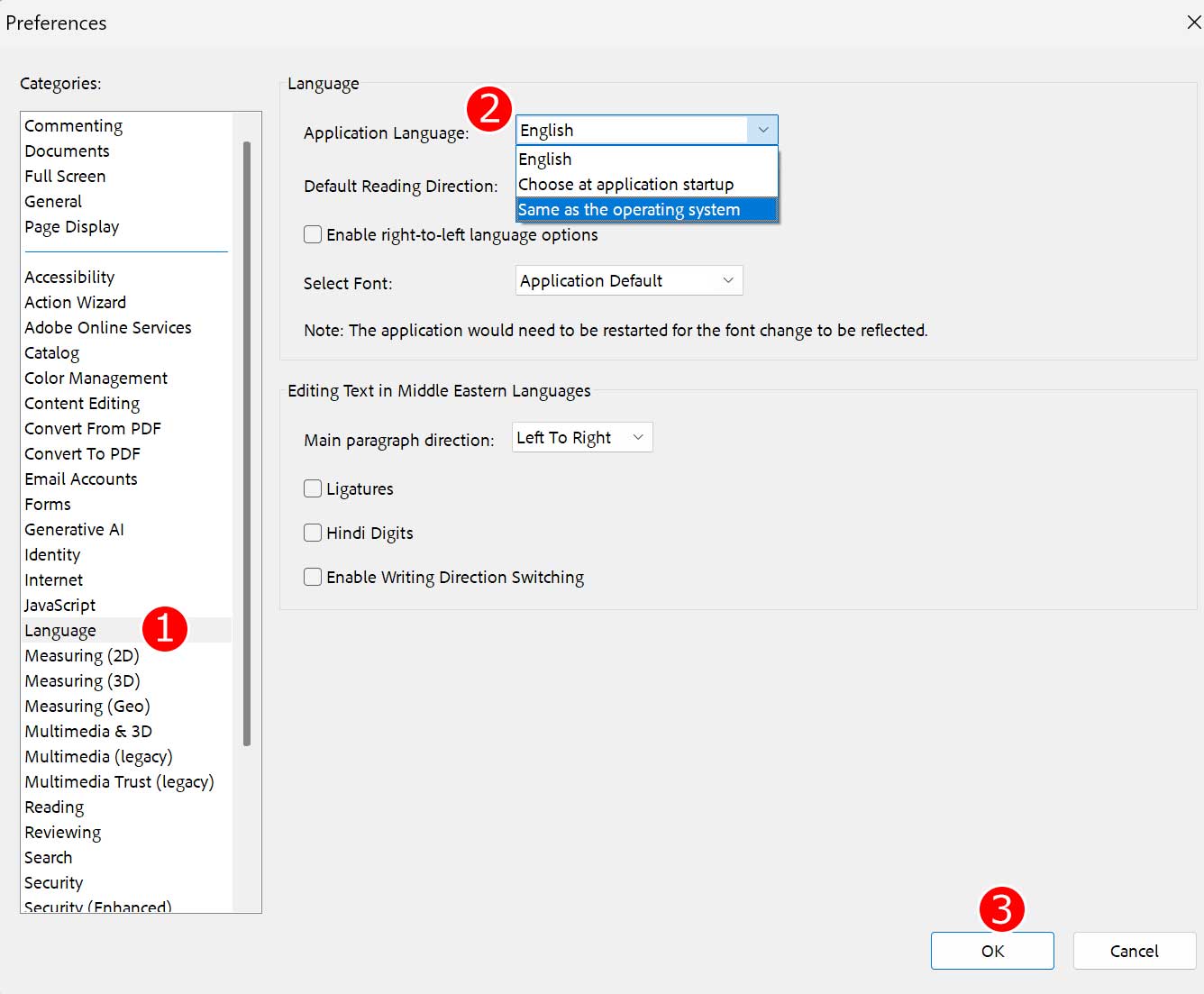Select Email Accounts category
Viewport: 1204px width, 994px height.
[81, 479]
